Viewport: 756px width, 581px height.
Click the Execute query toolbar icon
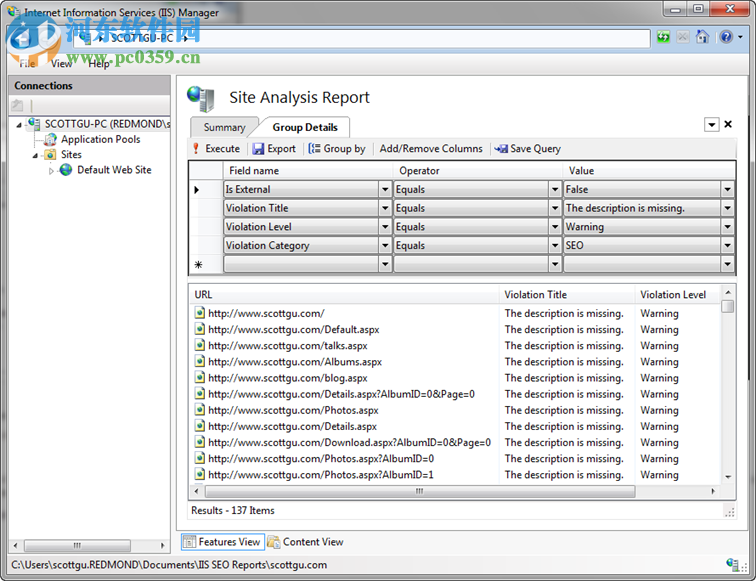point(197,149)
